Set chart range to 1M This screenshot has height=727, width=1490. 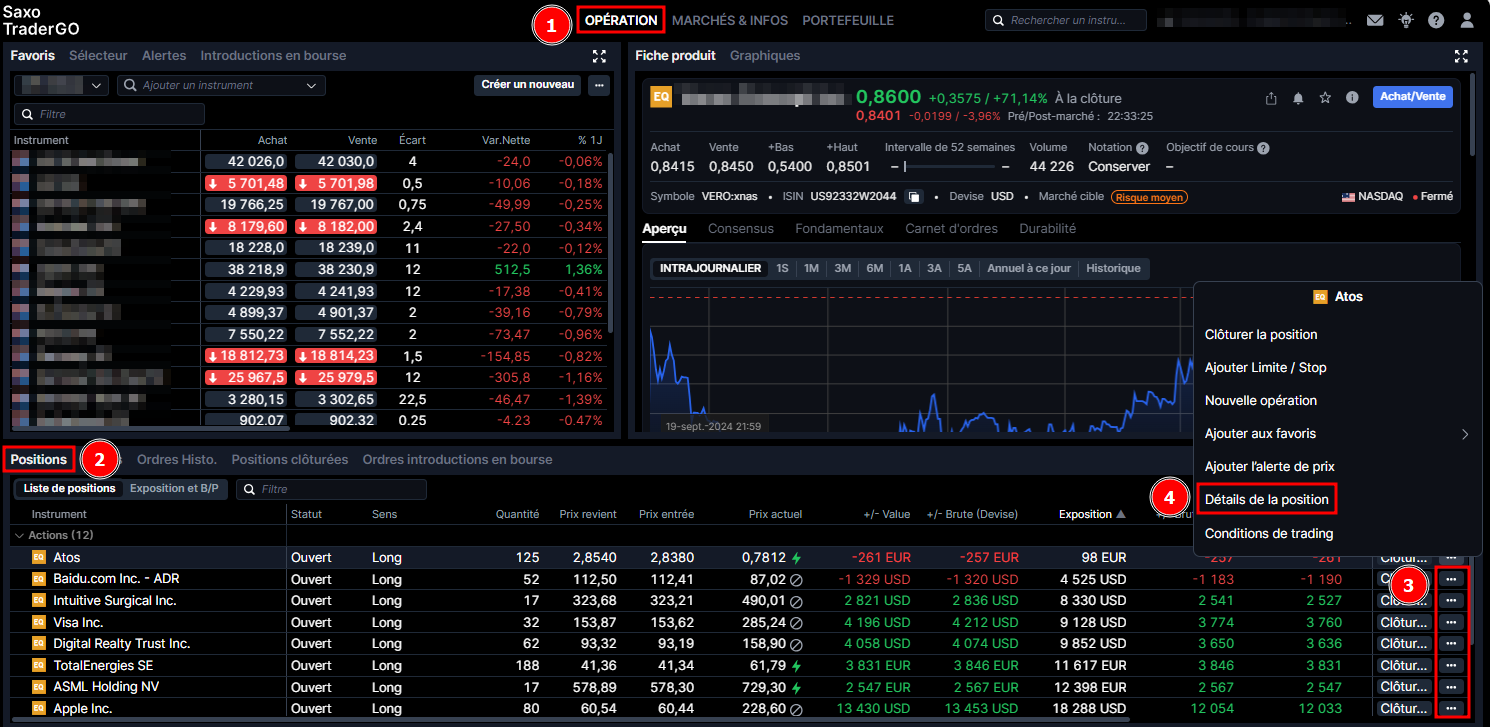(811, 268)
